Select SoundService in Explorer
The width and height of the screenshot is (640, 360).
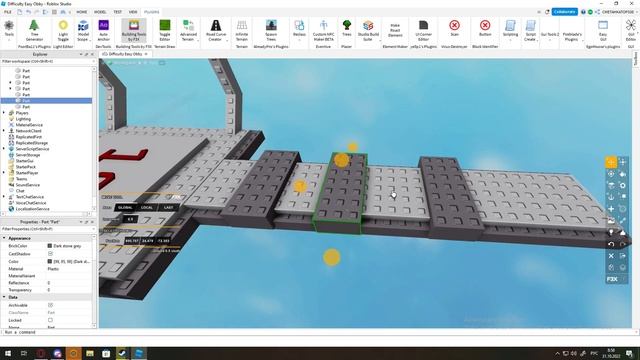click(x=27, y=185)
